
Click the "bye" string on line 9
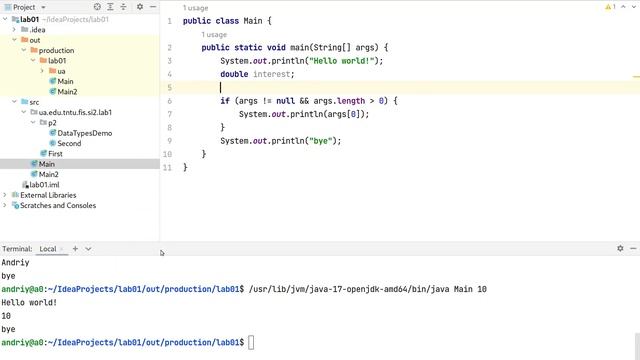(320, 141)
